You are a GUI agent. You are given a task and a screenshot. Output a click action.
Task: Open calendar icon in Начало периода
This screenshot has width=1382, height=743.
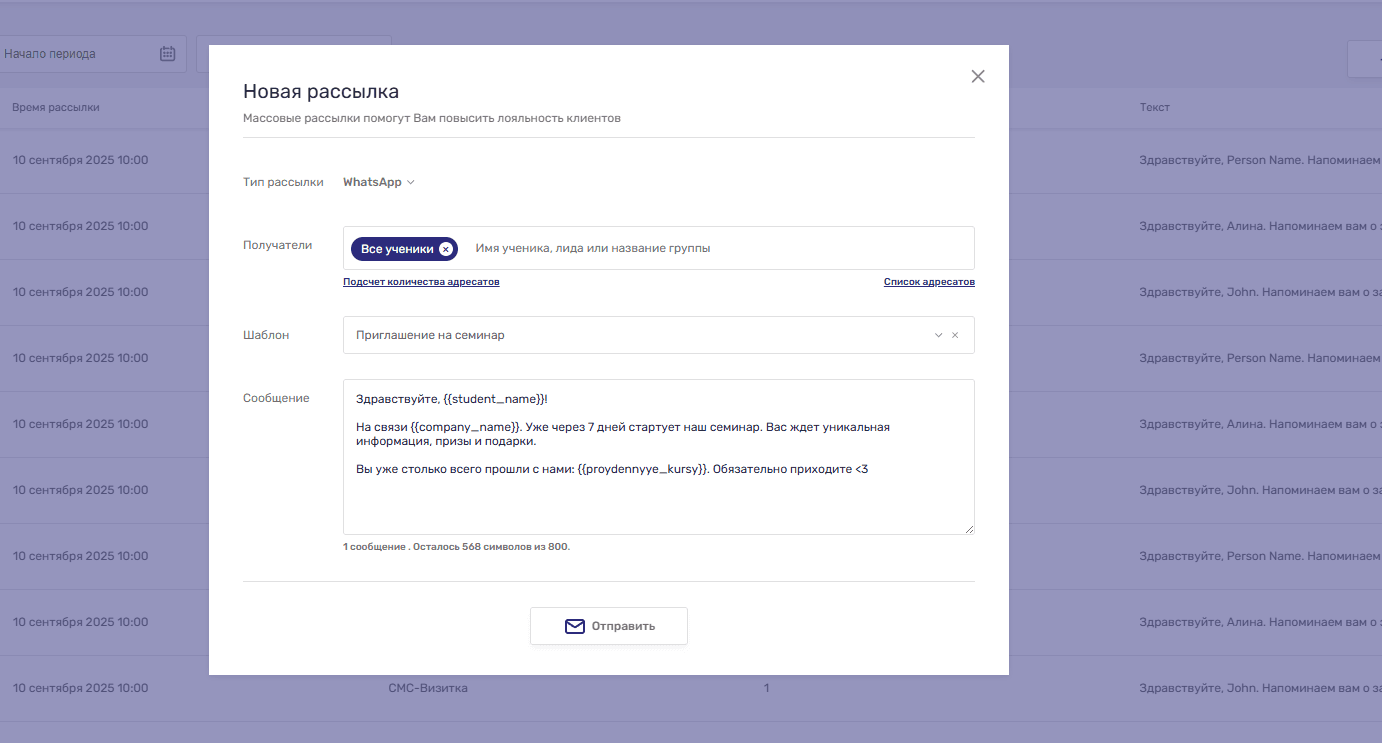pyautogui.click(x=168, y=54)
